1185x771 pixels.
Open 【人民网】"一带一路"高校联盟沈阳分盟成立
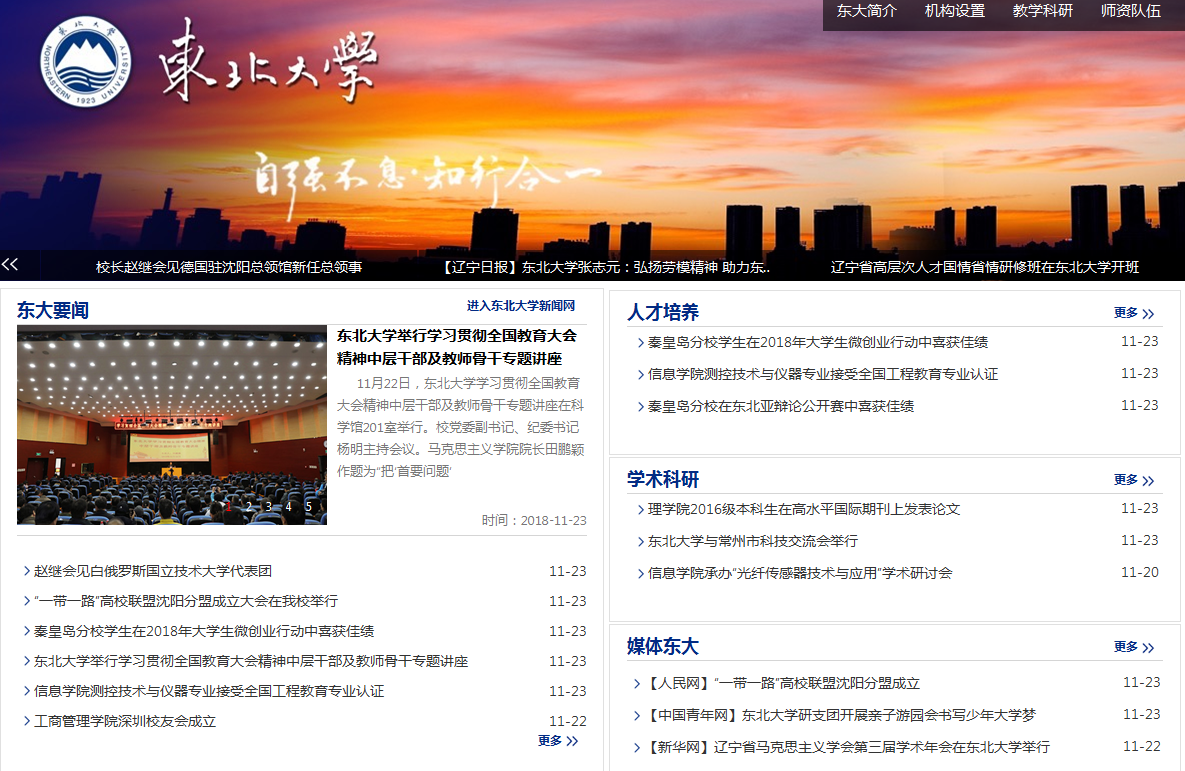pyautogui.click(x=782, y=683)
